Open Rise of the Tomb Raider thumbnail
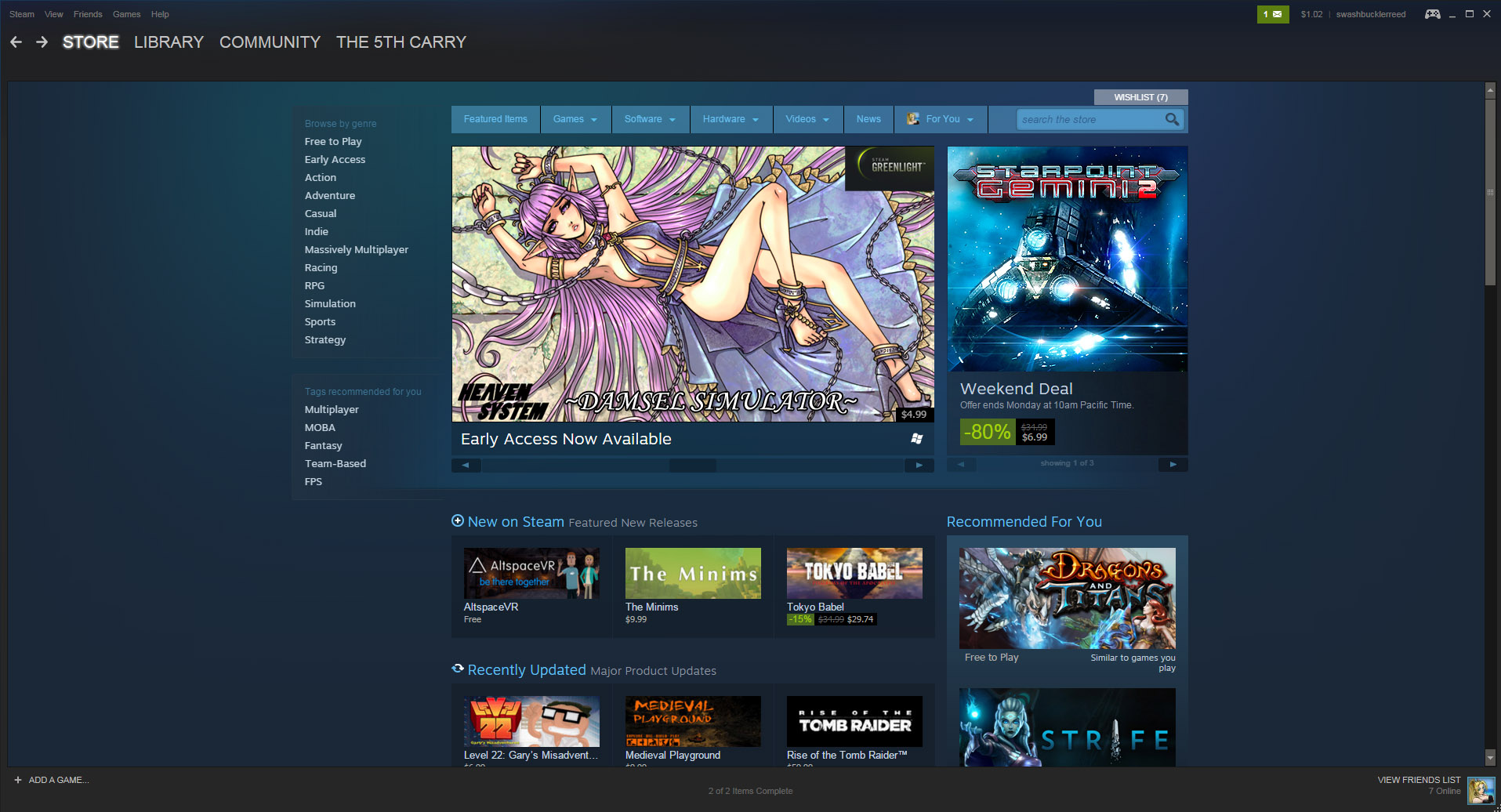1501x812 pixels. [x=854, y=722]
